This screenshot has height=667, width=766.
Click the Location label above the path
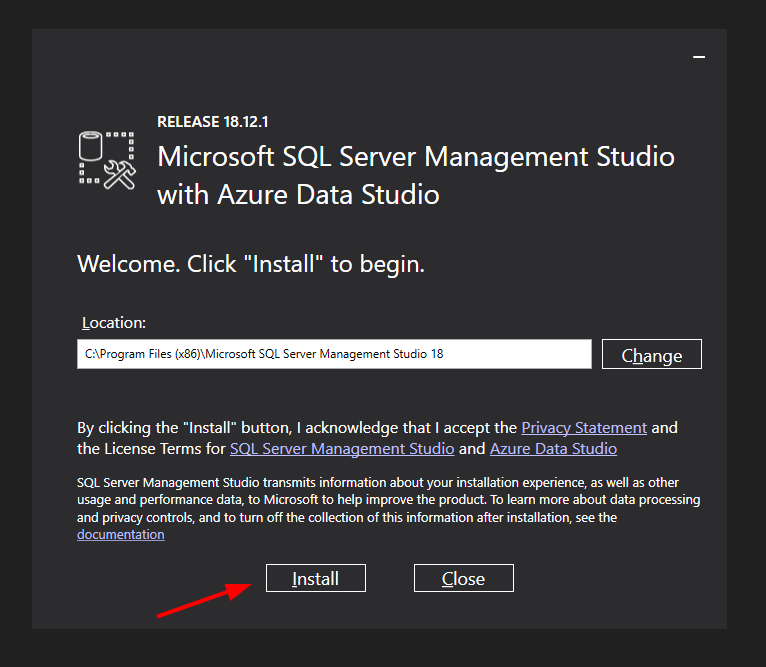(x=114, y=323)
